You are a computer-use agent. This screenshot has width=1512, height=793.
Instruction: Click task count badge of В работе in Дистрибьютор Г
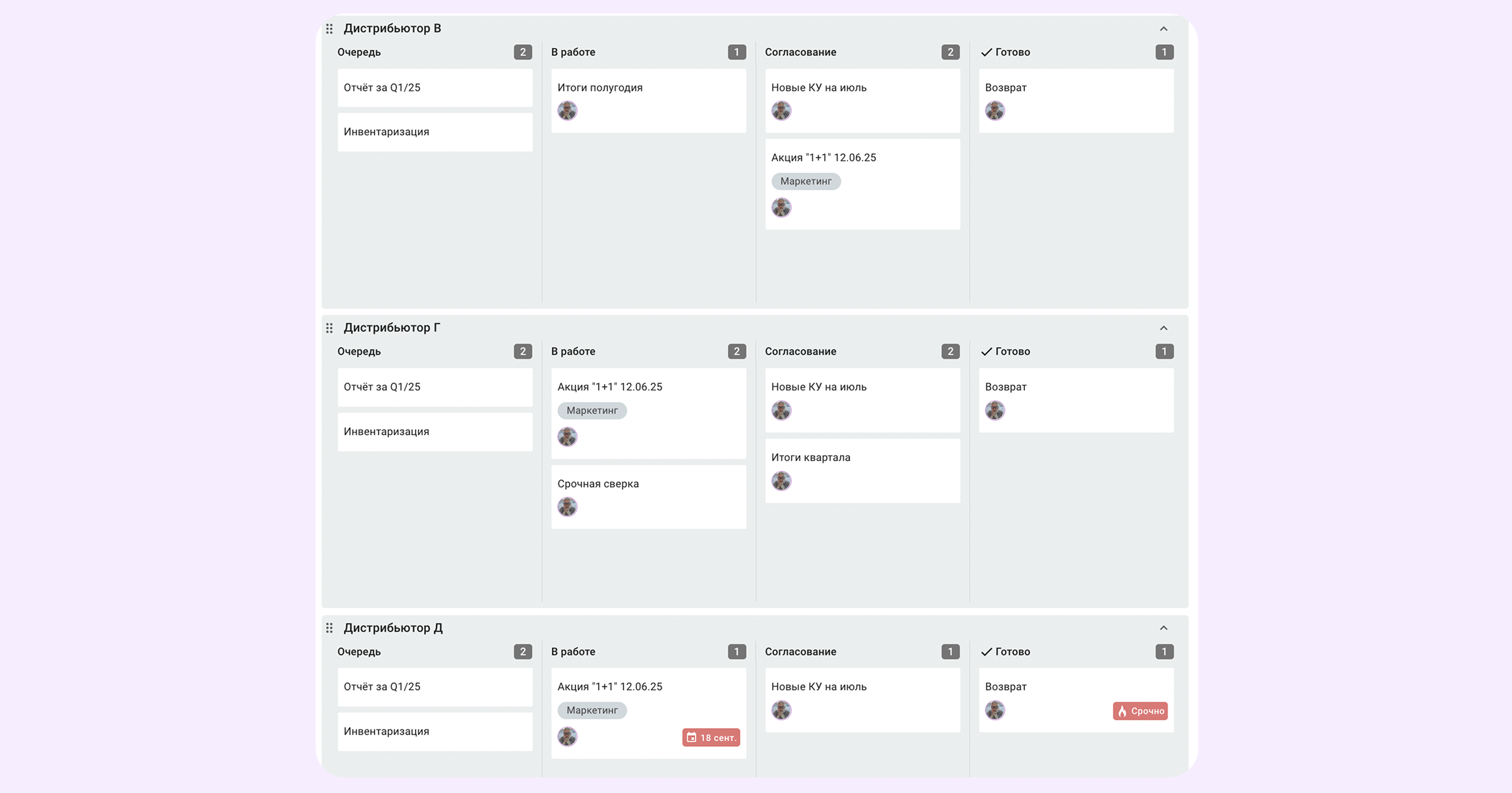coord(737,351)
